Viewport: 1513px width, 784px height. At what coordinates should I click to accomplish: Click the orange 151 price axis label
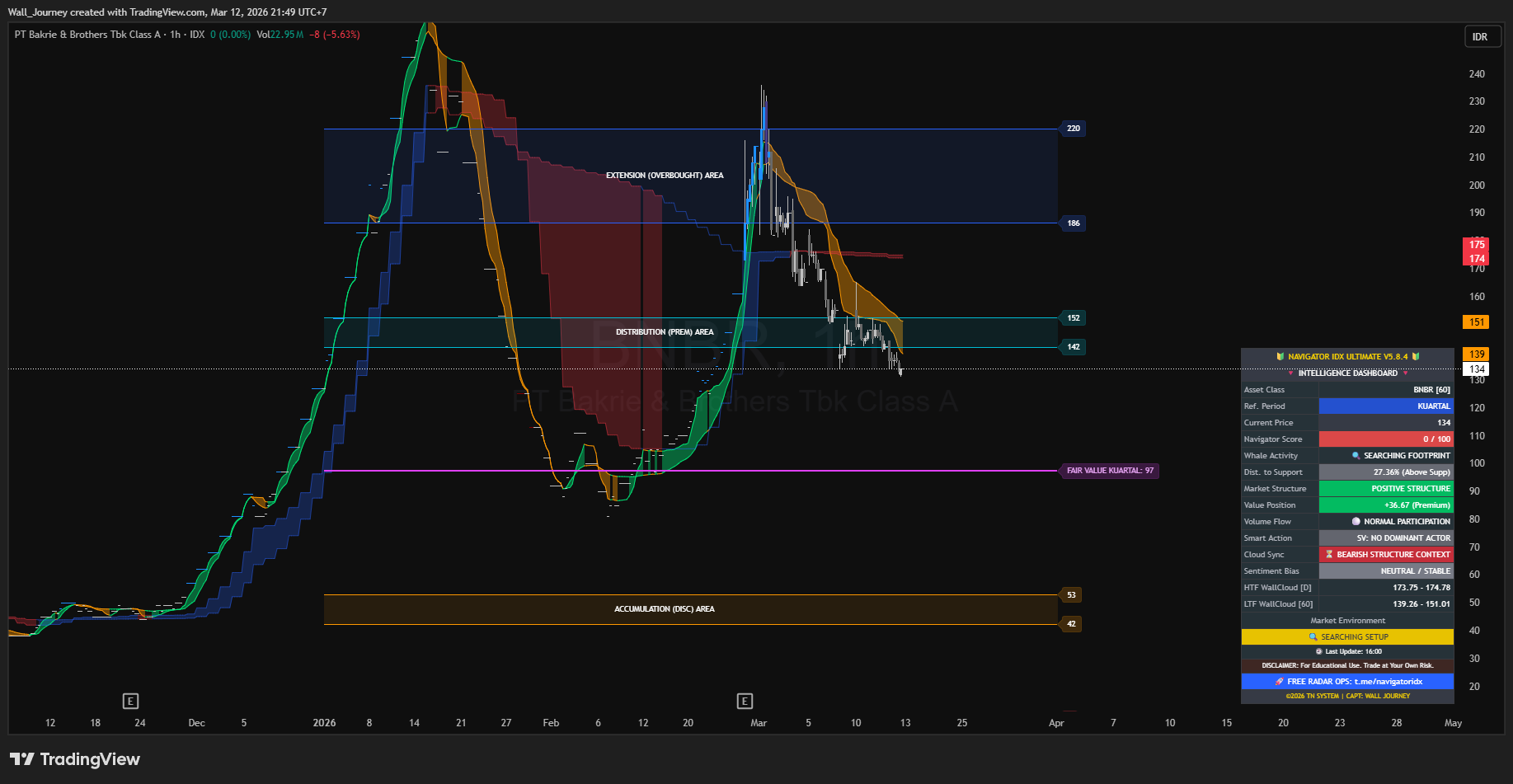tap(1476, 322)
